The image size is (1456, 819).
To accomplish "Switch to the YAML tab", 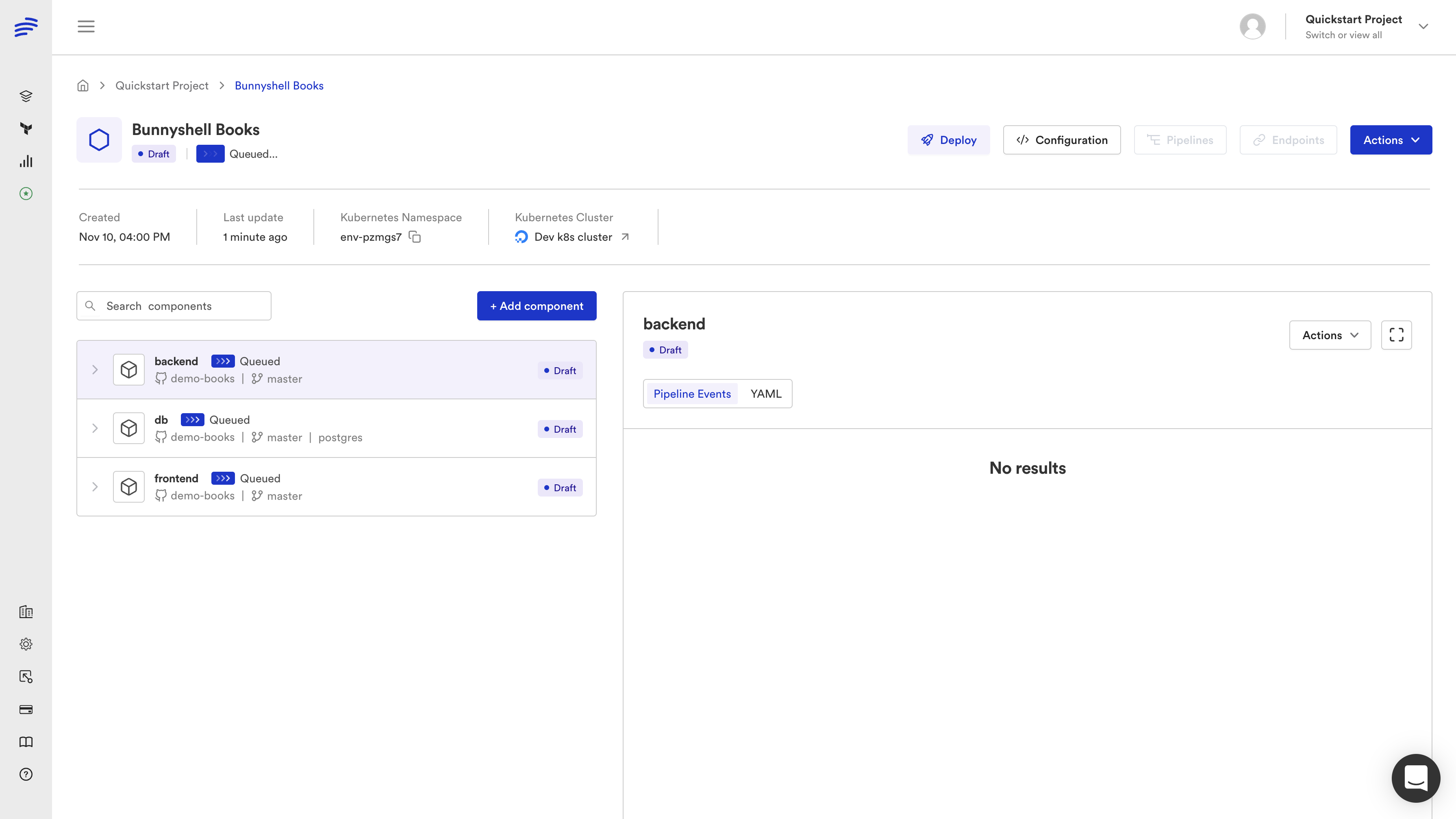I will tap(765, 394).
